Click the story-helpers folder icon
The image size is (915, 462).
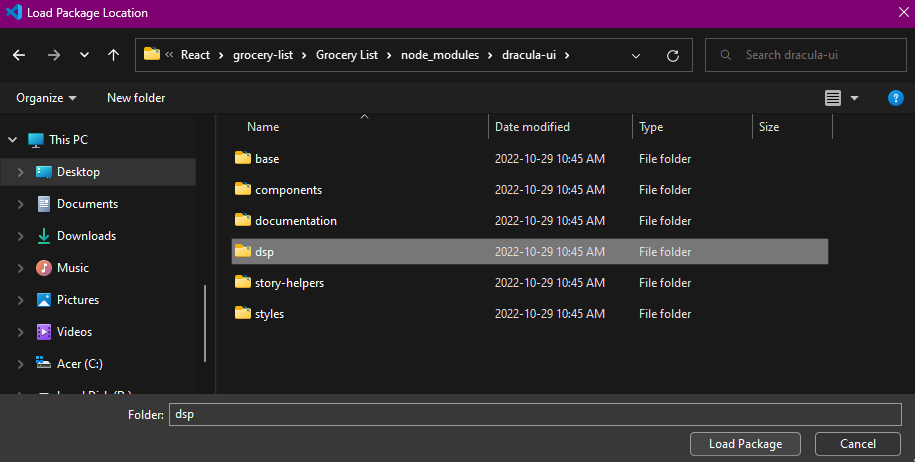click(243, 281)
